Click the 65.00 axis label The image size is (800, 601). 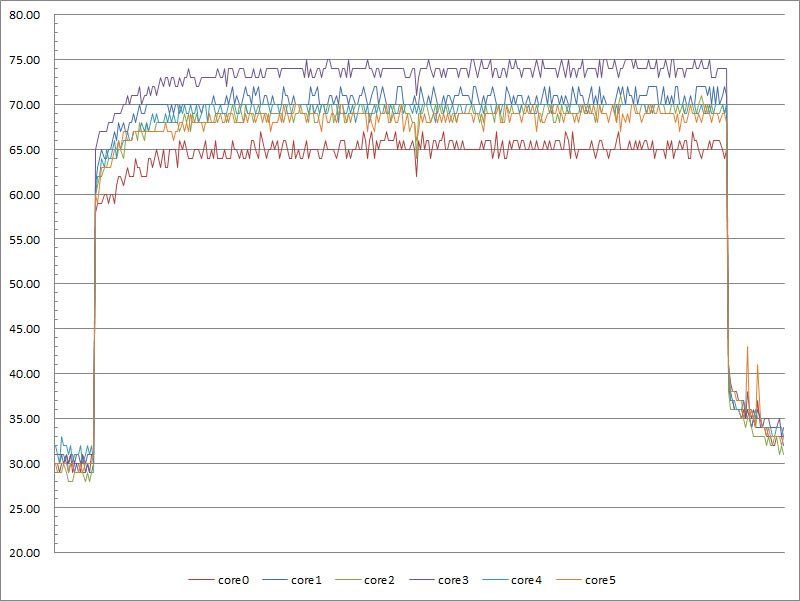24,150
